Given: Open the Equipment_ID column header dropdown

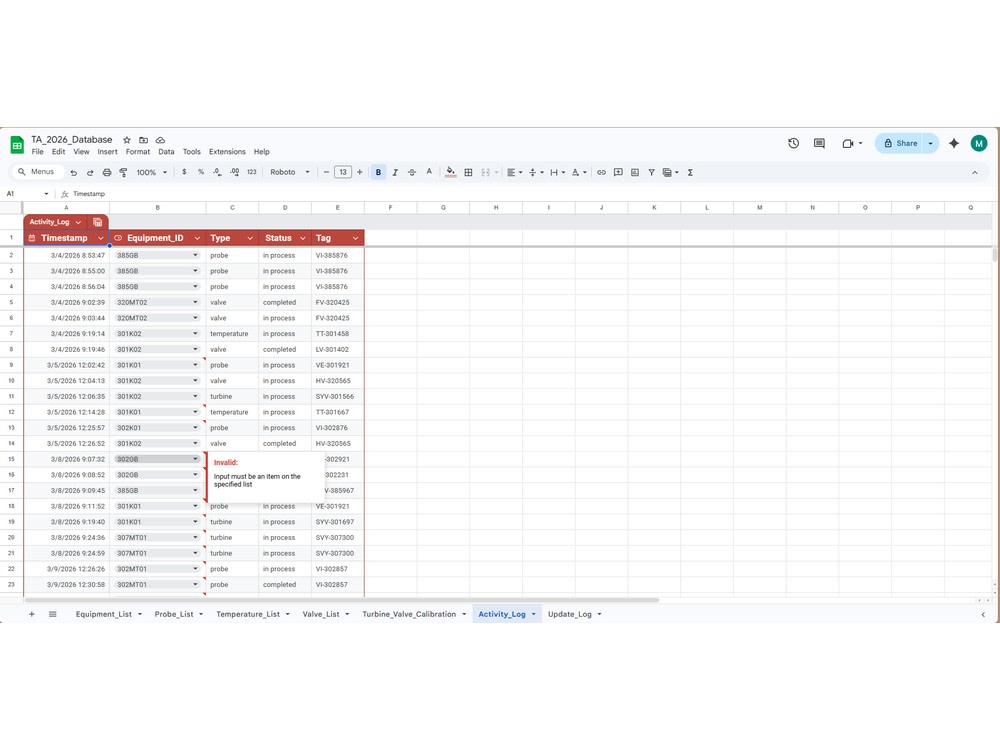Looking at the screenshot, I should click(197, 238).
